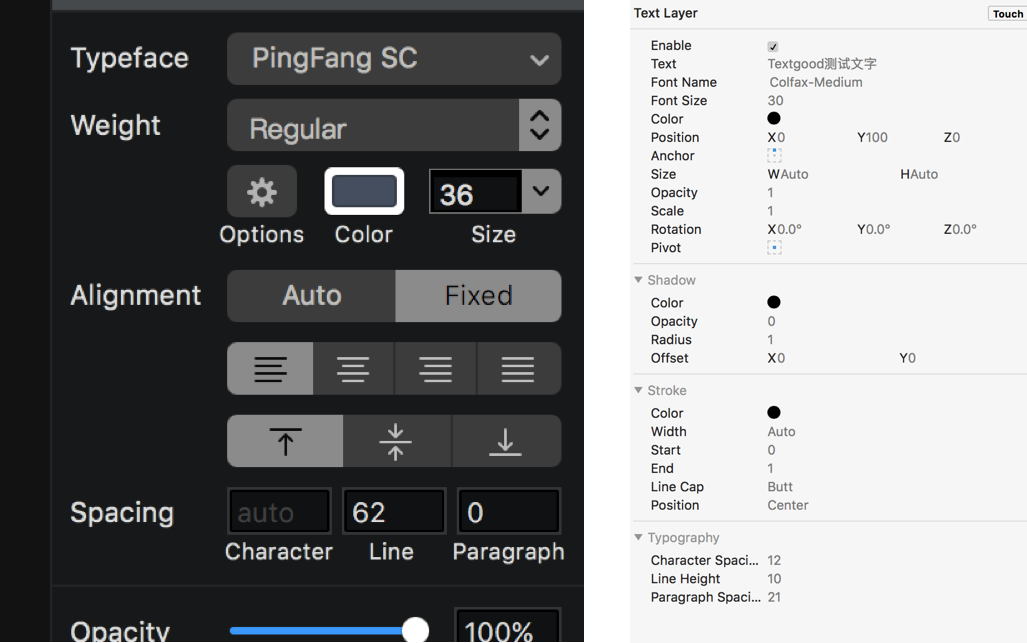Select left text alignment icon
1027x643 pixels.
270,369
